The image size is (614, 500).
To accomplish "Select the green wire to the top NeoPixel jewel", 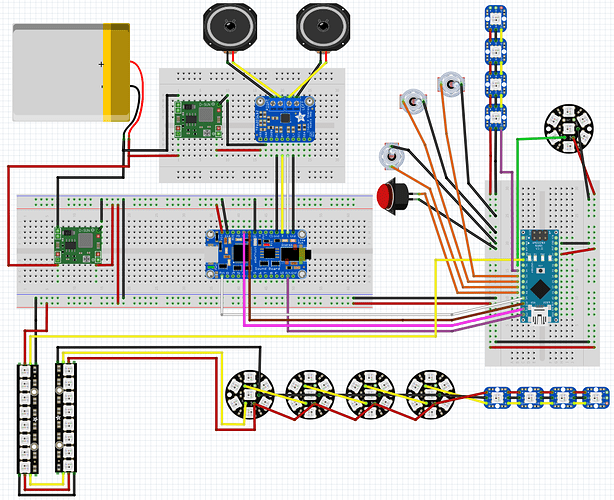I will coord(518,196).
